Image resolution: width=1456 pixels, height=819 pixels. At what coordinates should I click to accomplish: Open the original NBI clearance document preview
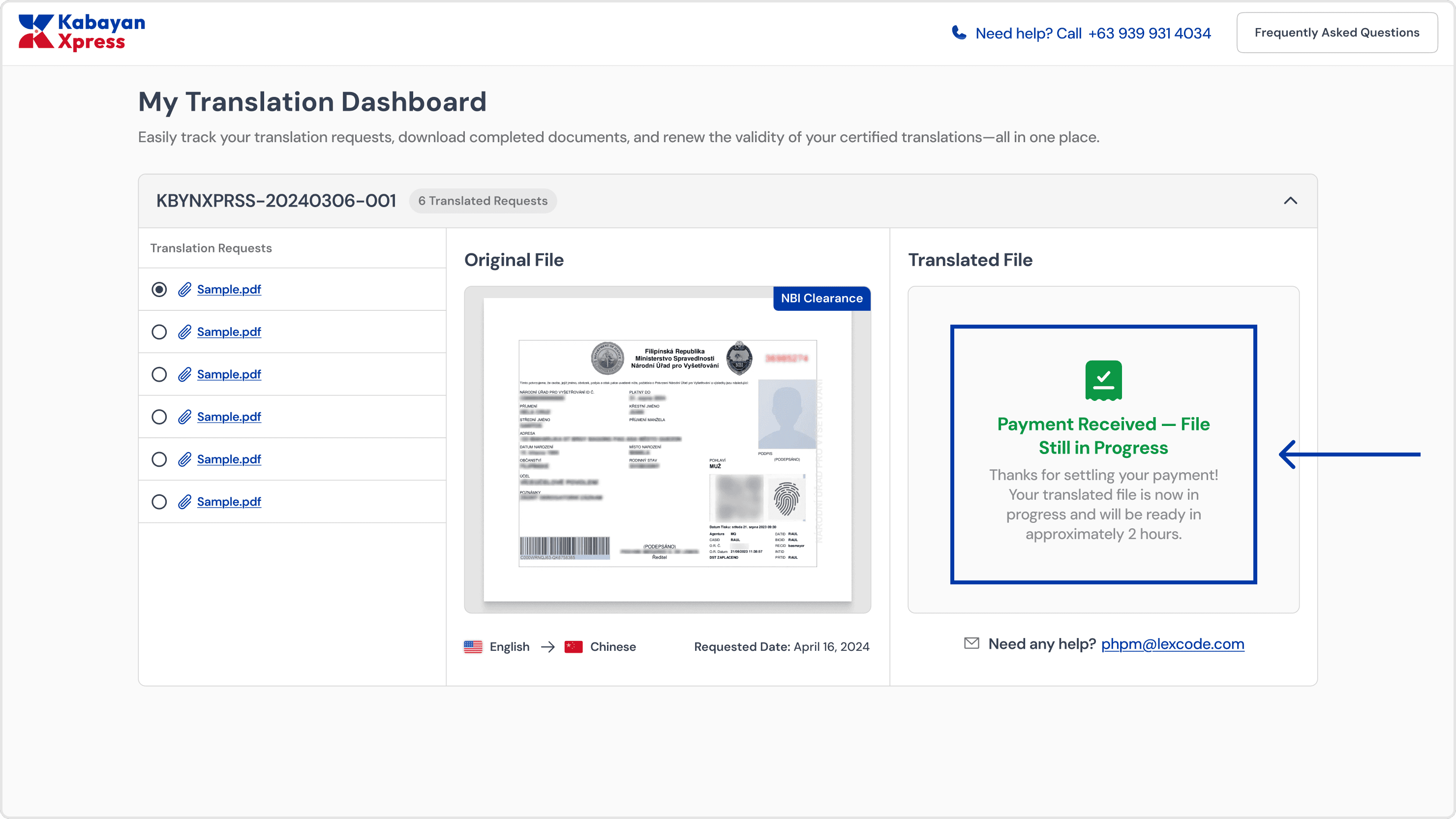667,452
